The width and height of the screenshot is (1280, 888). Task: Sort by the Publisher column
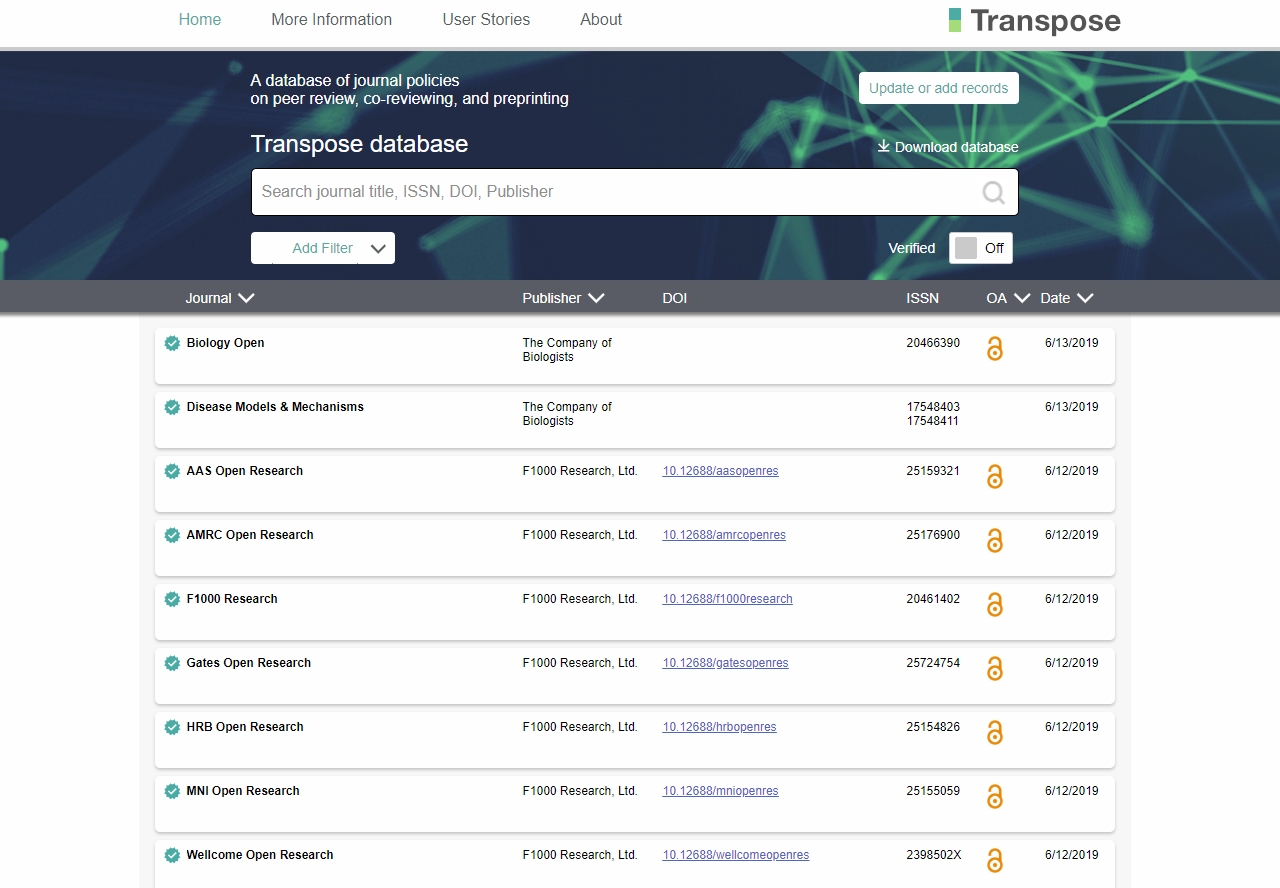563,298
